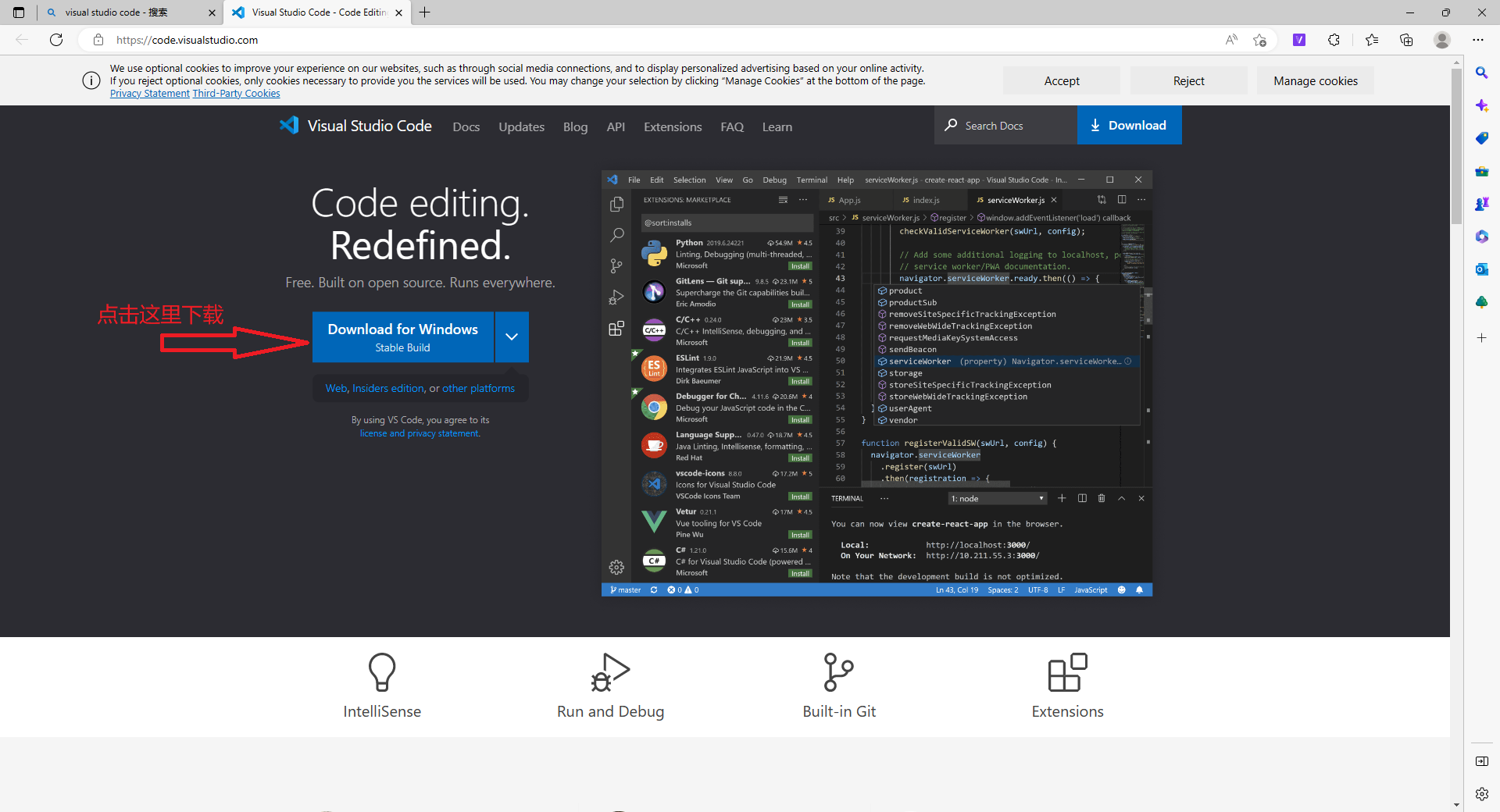The image size is (1500, 812).
Task: Open the FAQ menu item
Action: click(x=732, y=126)
